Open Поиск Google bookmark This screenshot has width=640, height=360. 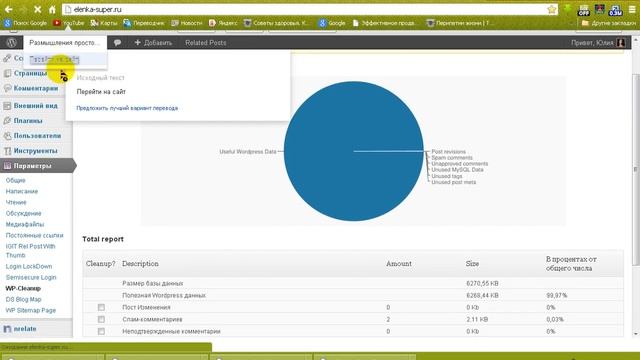pos(26,23)
